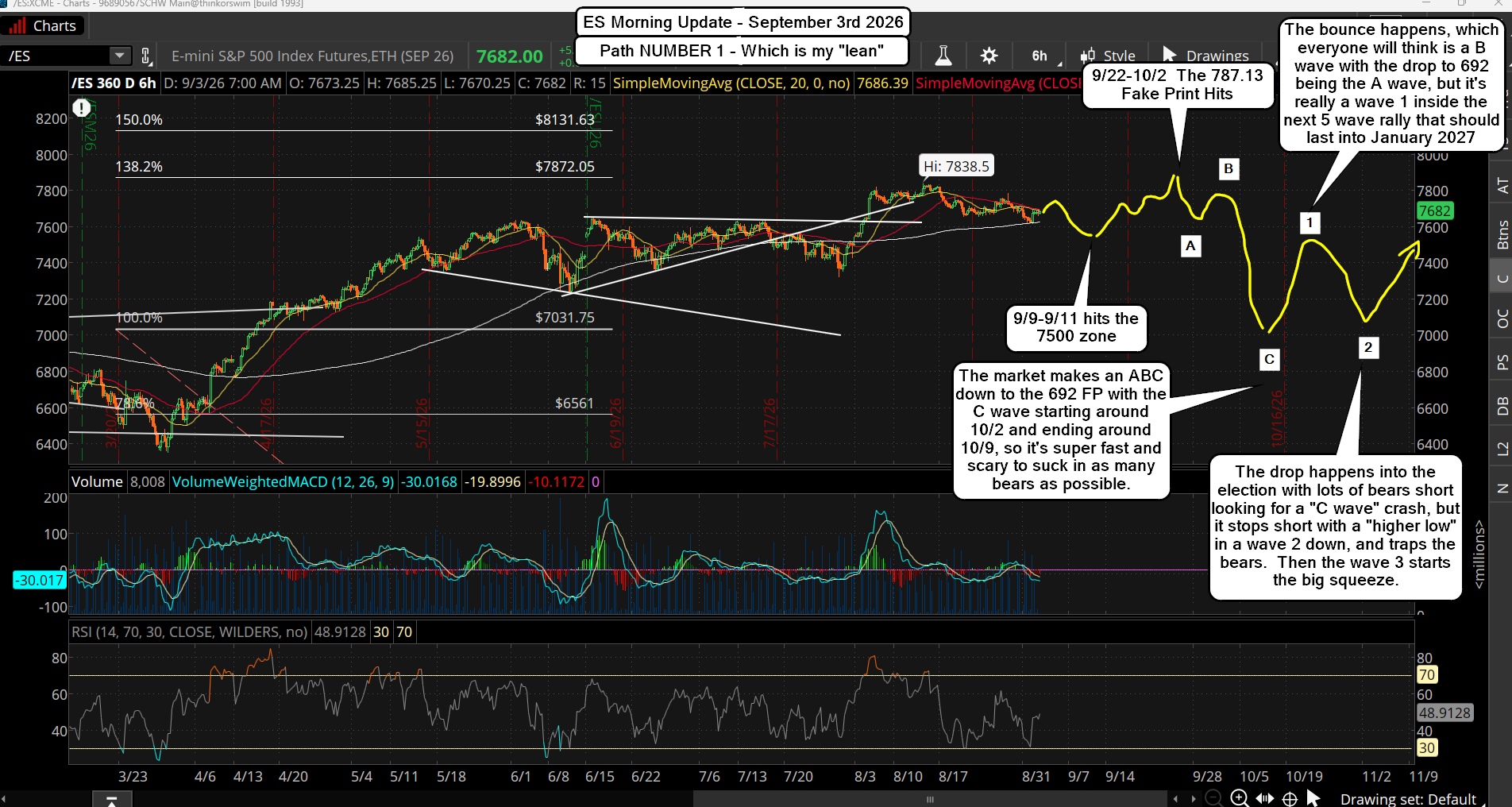Click the horizontal chart scrollbar handle
This screenshot has height=807, width=1512.
(930, 799)
